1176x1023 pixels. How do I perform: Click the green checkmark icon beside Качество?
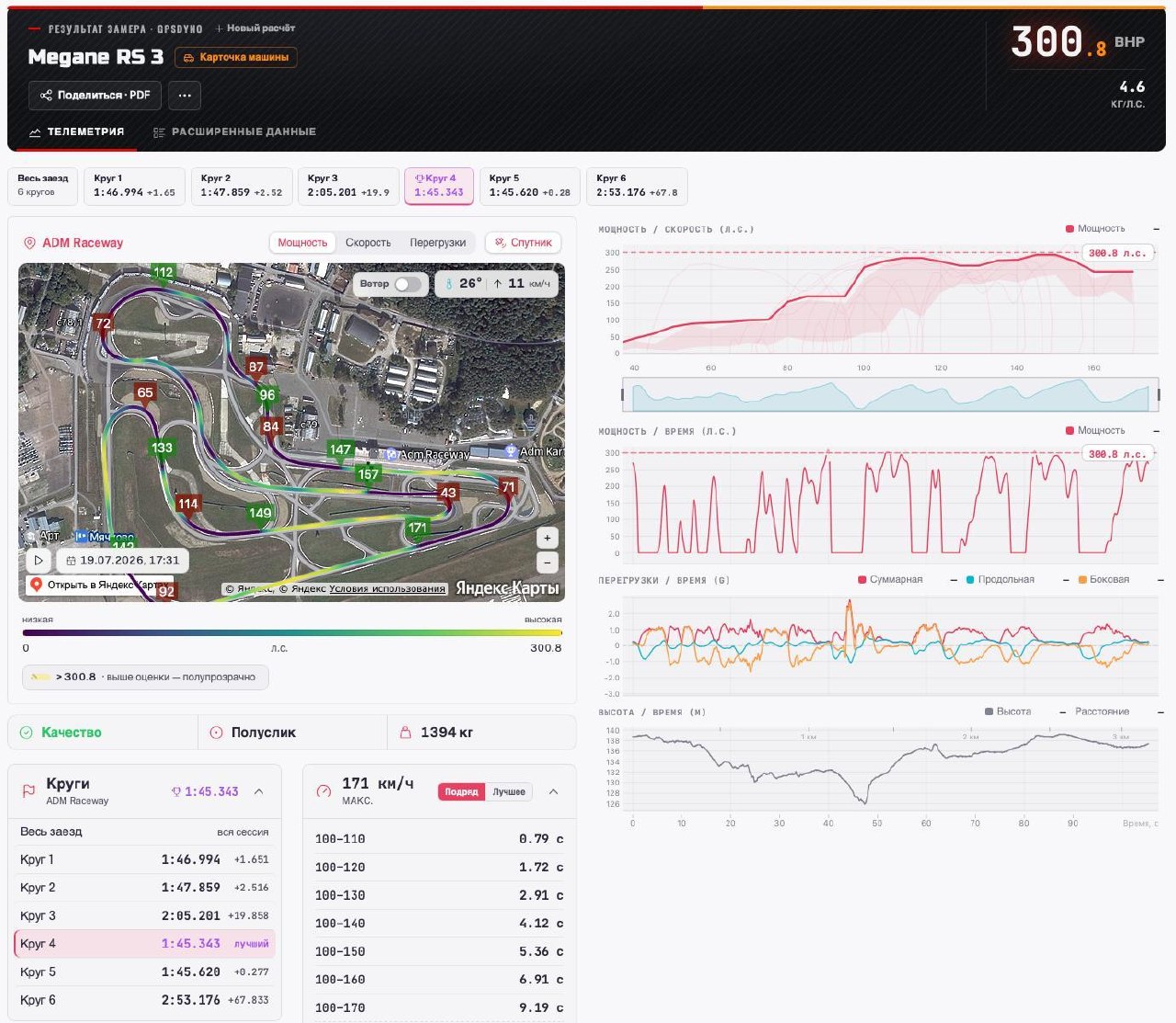[x=27, y=733]
